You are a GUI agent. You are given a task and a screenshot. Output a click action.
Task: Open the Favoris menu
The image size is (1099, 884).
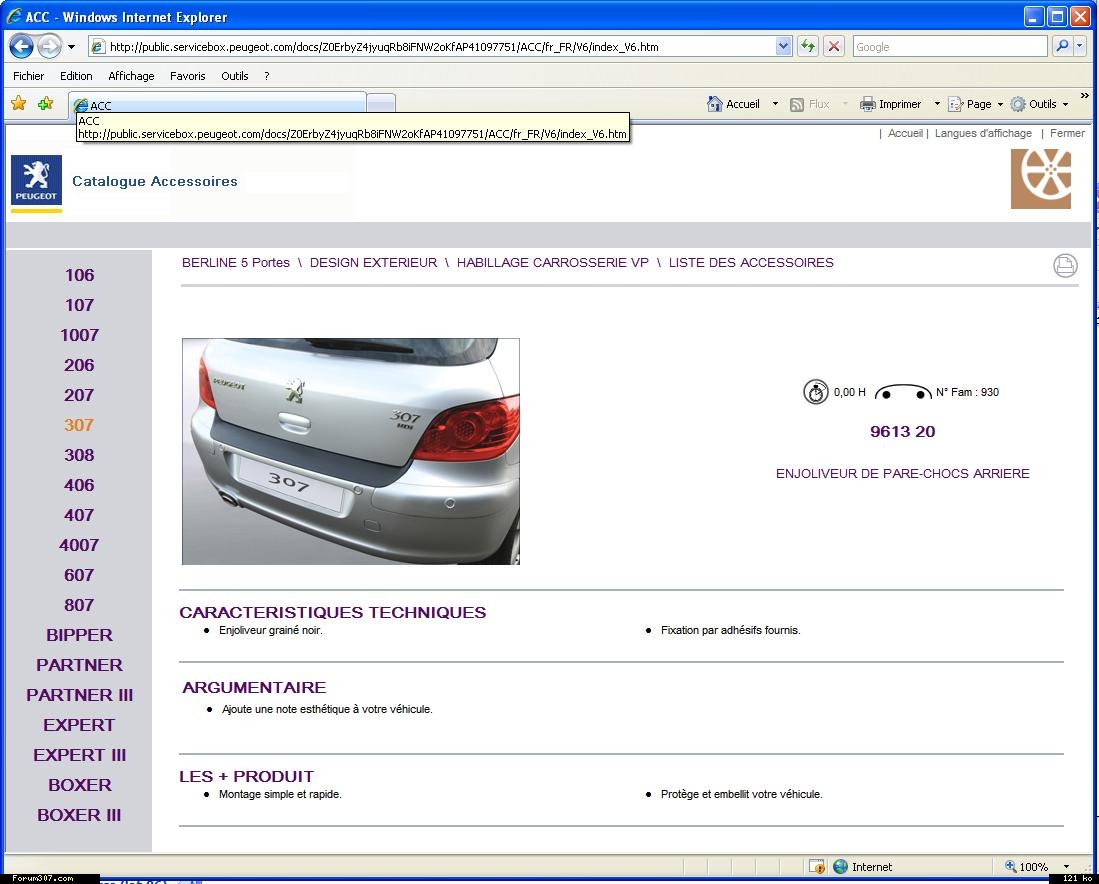point(187,76)
